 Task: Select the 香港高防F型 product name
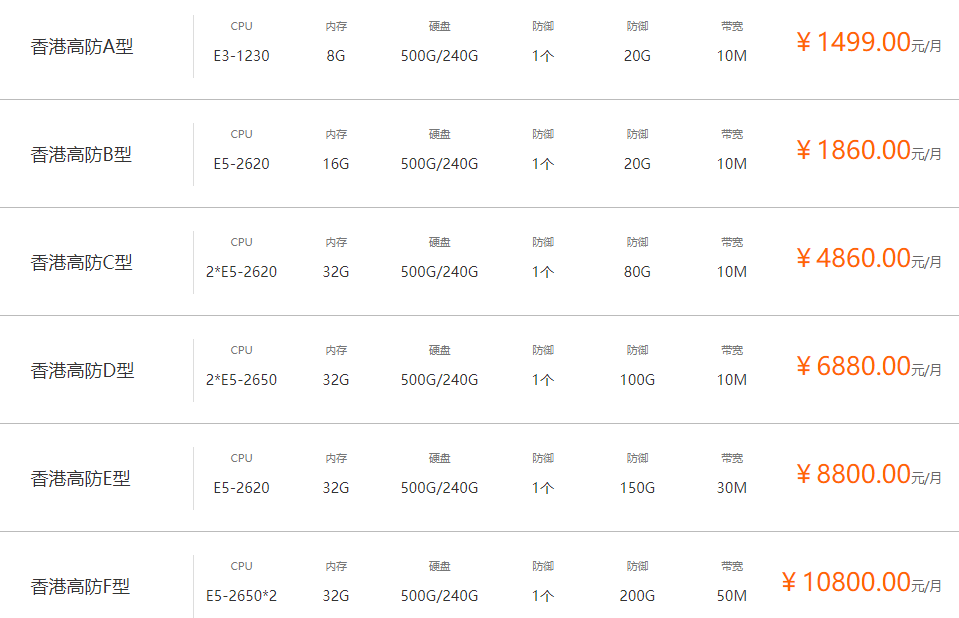(80, 587)
